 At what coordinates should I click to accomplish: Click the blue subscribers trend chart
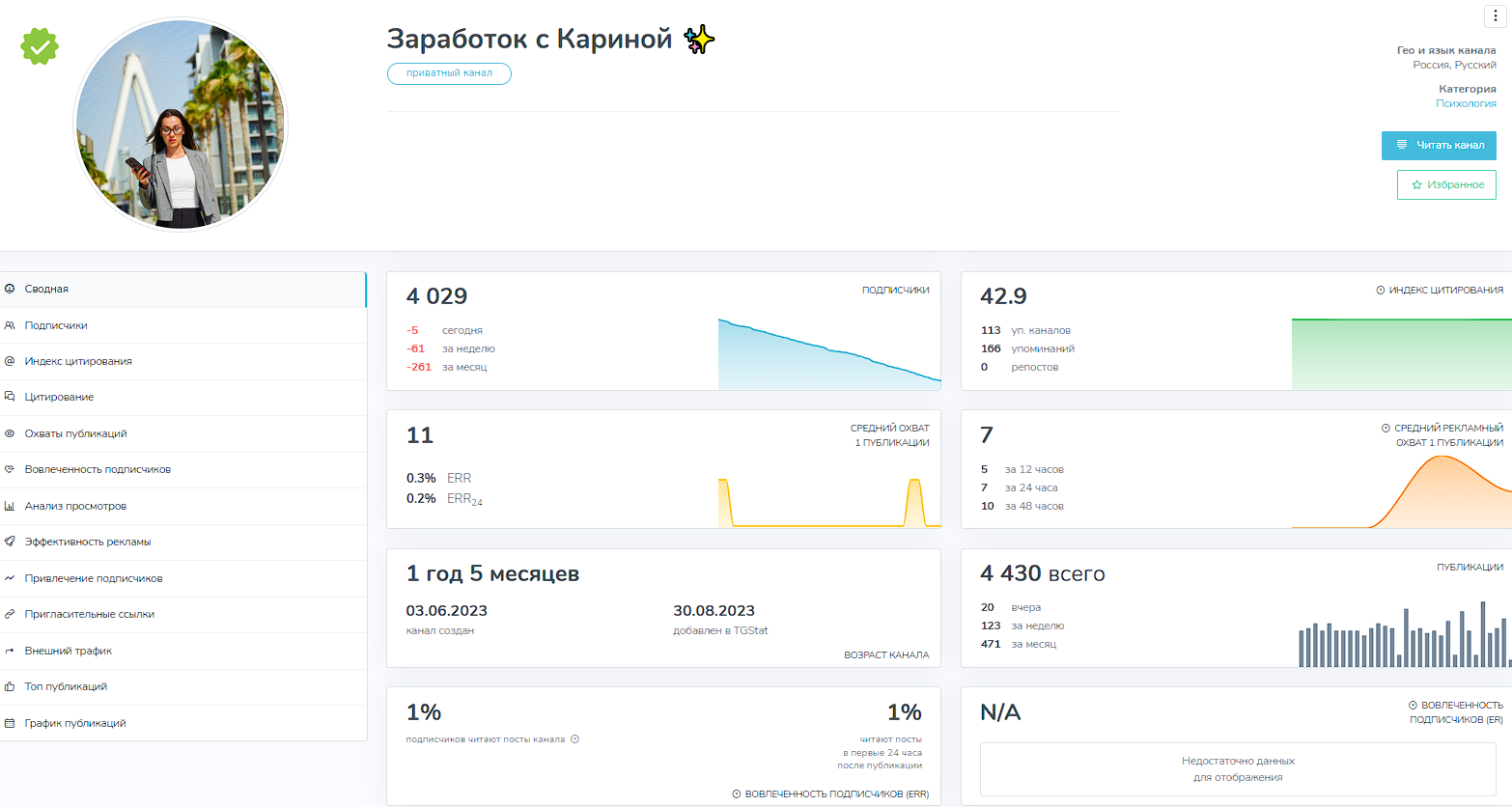click(828, 355)
